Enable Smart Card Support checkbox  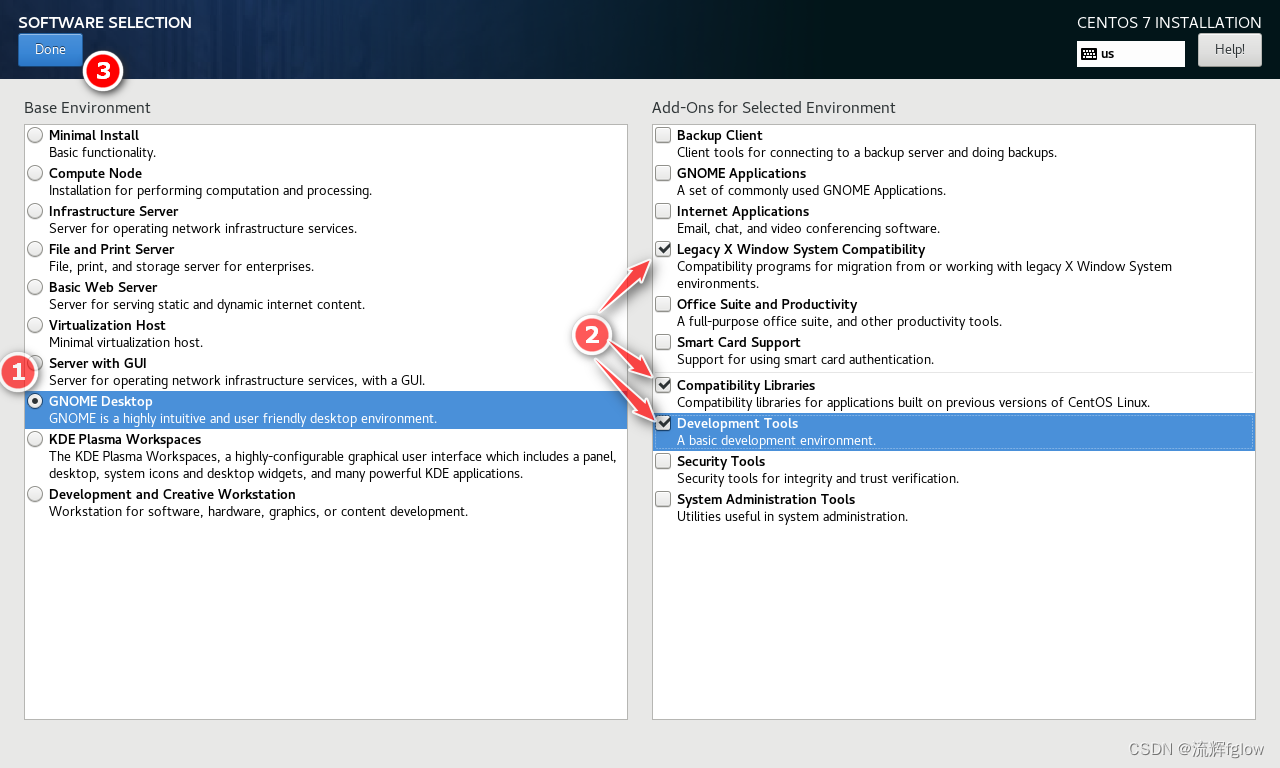point(663,342)
